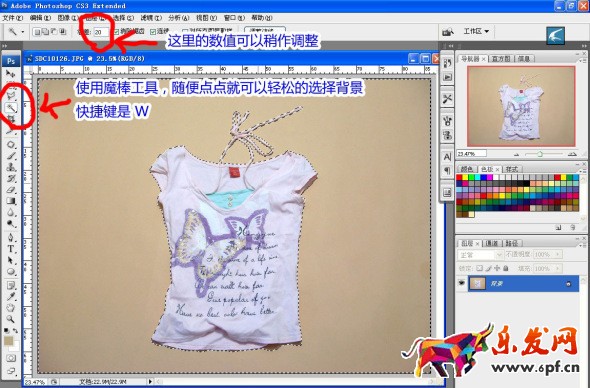This screenshot has width=590, height=388.
Task: Select the Move tool
Action: coord(11,73)
